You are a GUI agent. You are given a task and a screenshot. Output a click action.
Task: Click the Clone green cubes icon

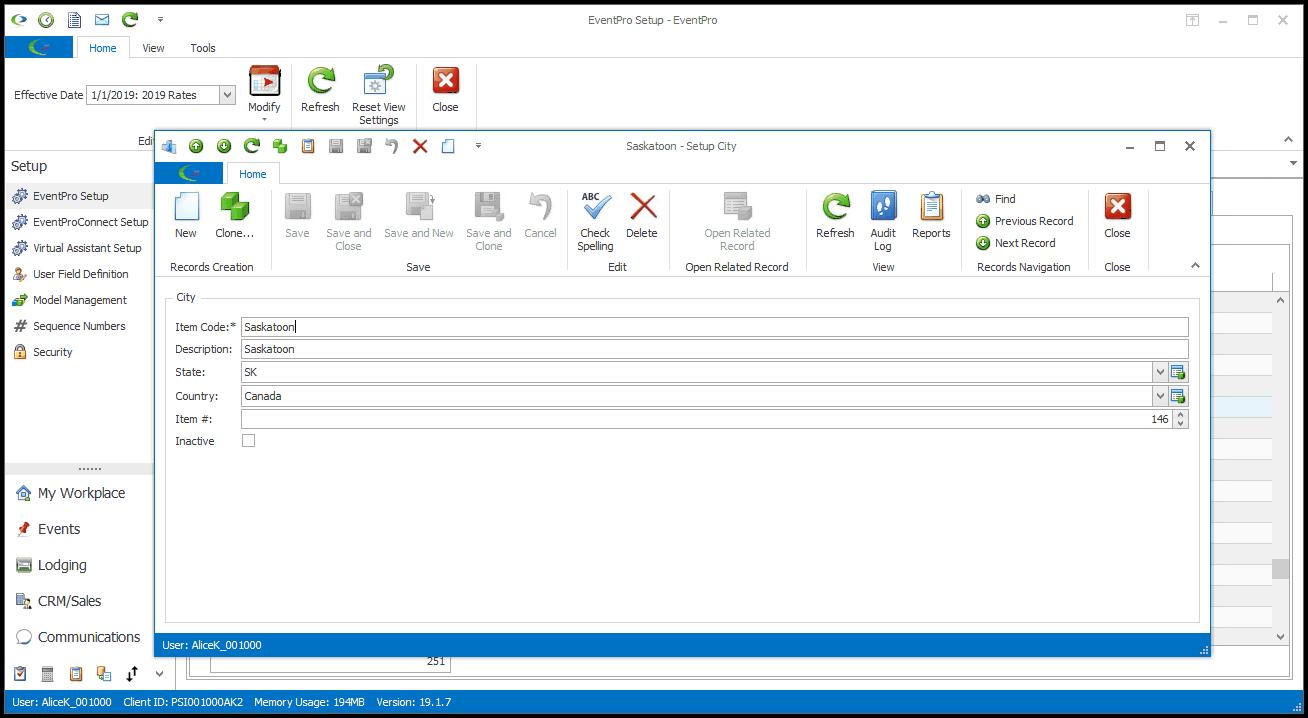pos(235,216)
